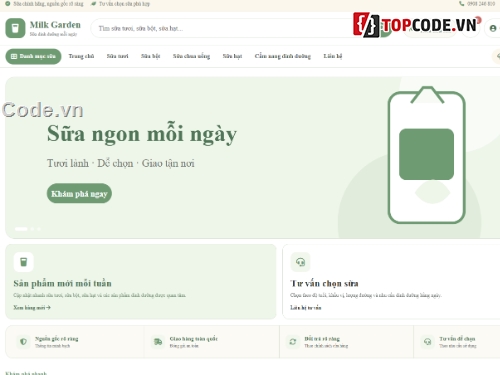Click the Milk Garden cup logo icon

[15, 28]
